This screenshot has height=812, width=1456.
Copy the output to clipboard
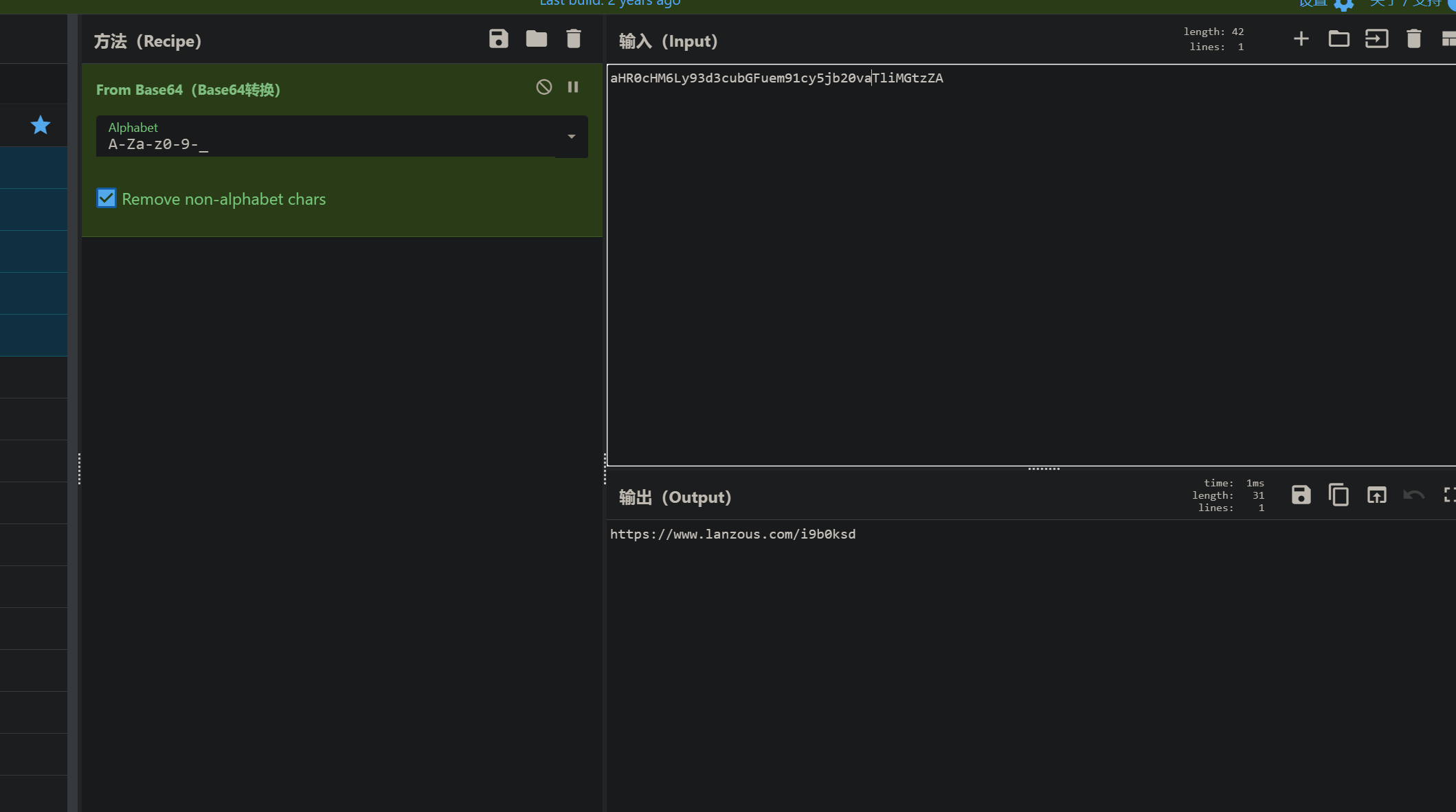[1339, 495]
